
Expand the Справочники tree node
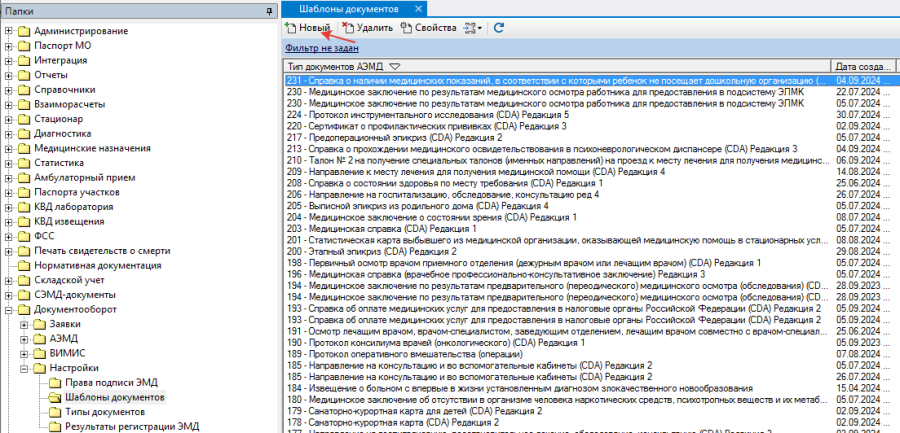click(x=9, y=90)
